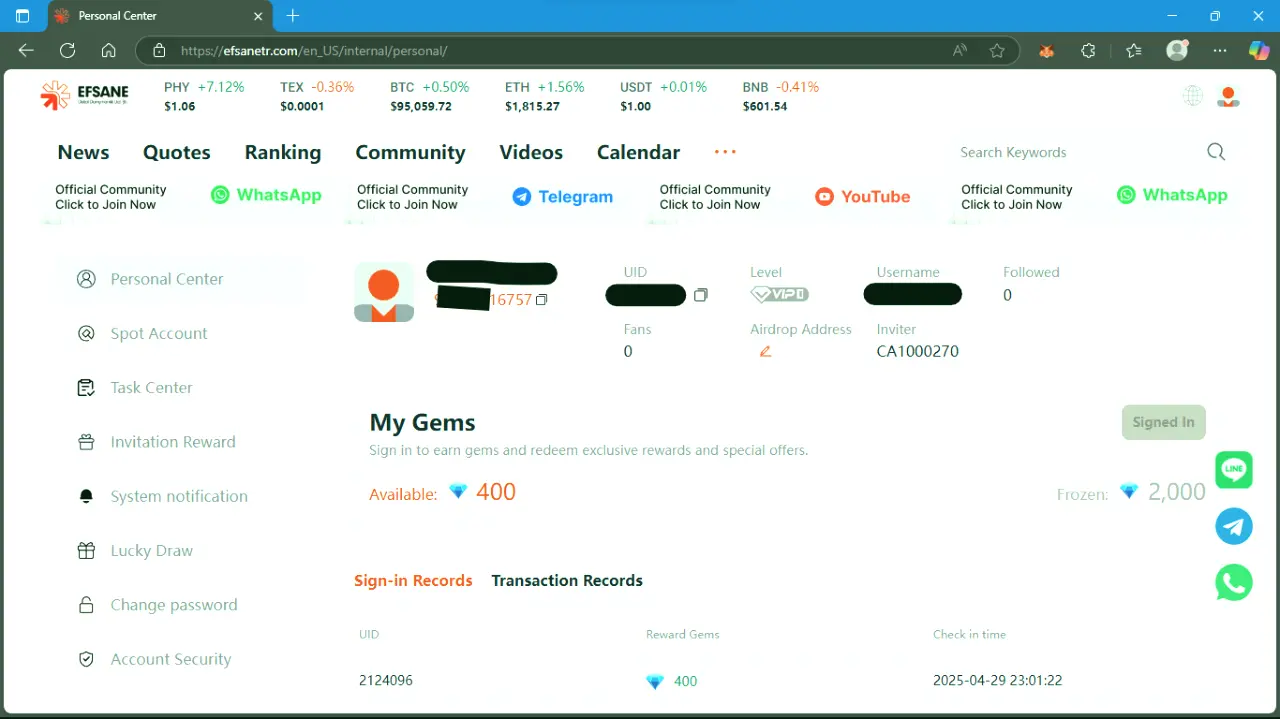Go to browser home page

pos(109,50)
